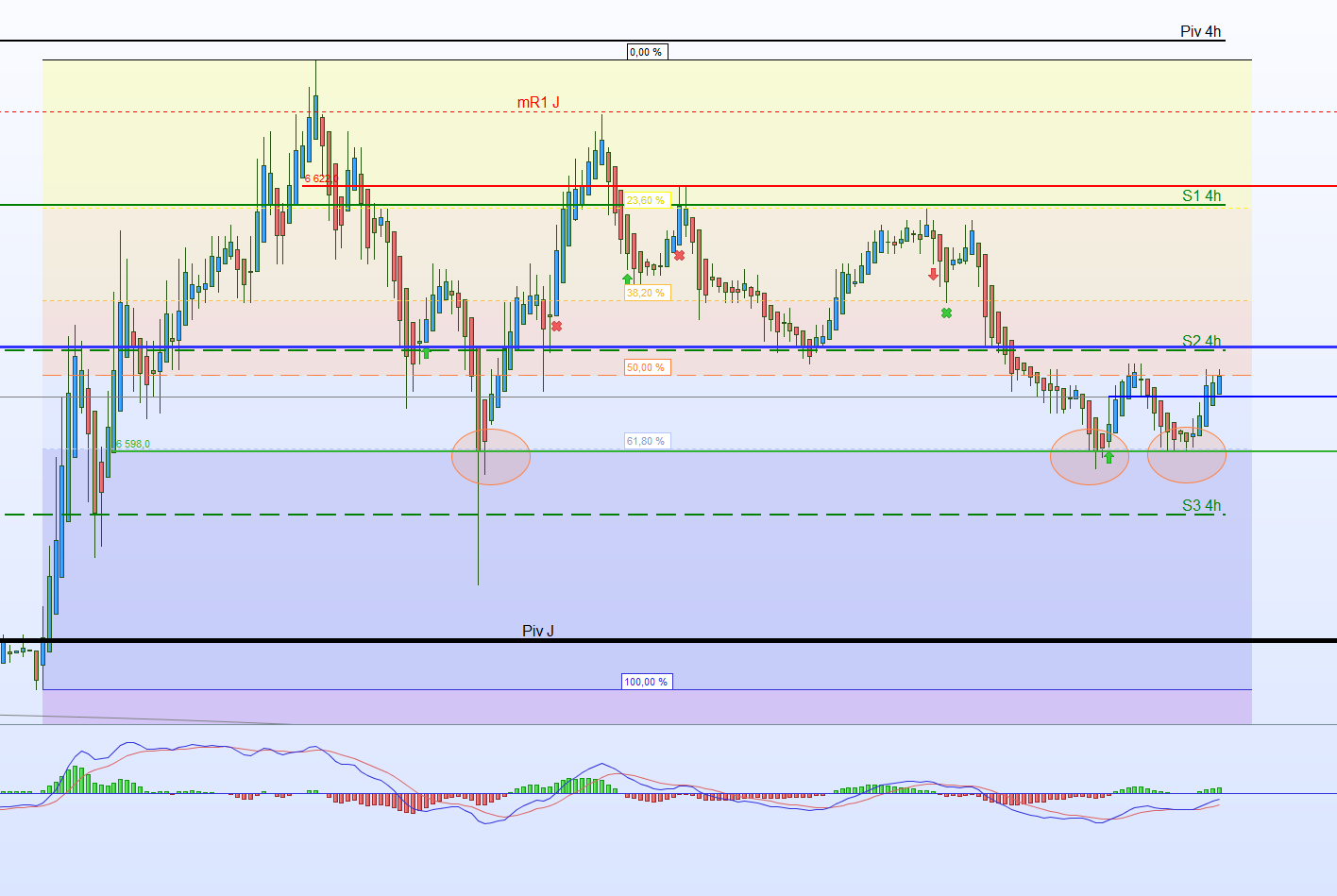
Task: Select the S1 4h support label
Action: pyautogui.click(x=1202, y=196)
